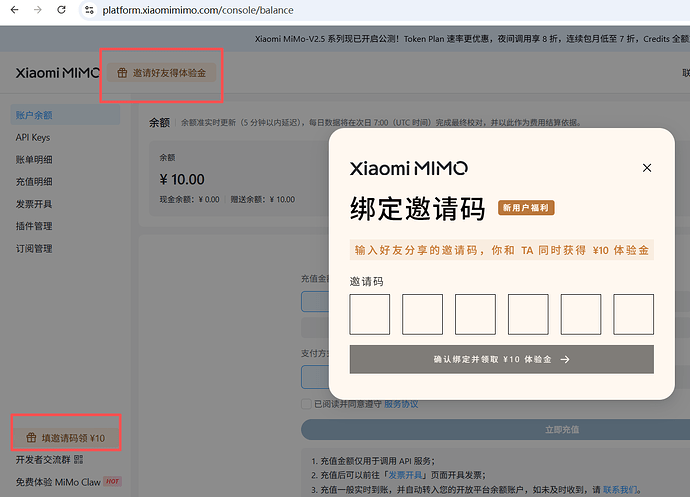Reload the page with the refresh icon
690x497 pixels.
coord(61,10)
